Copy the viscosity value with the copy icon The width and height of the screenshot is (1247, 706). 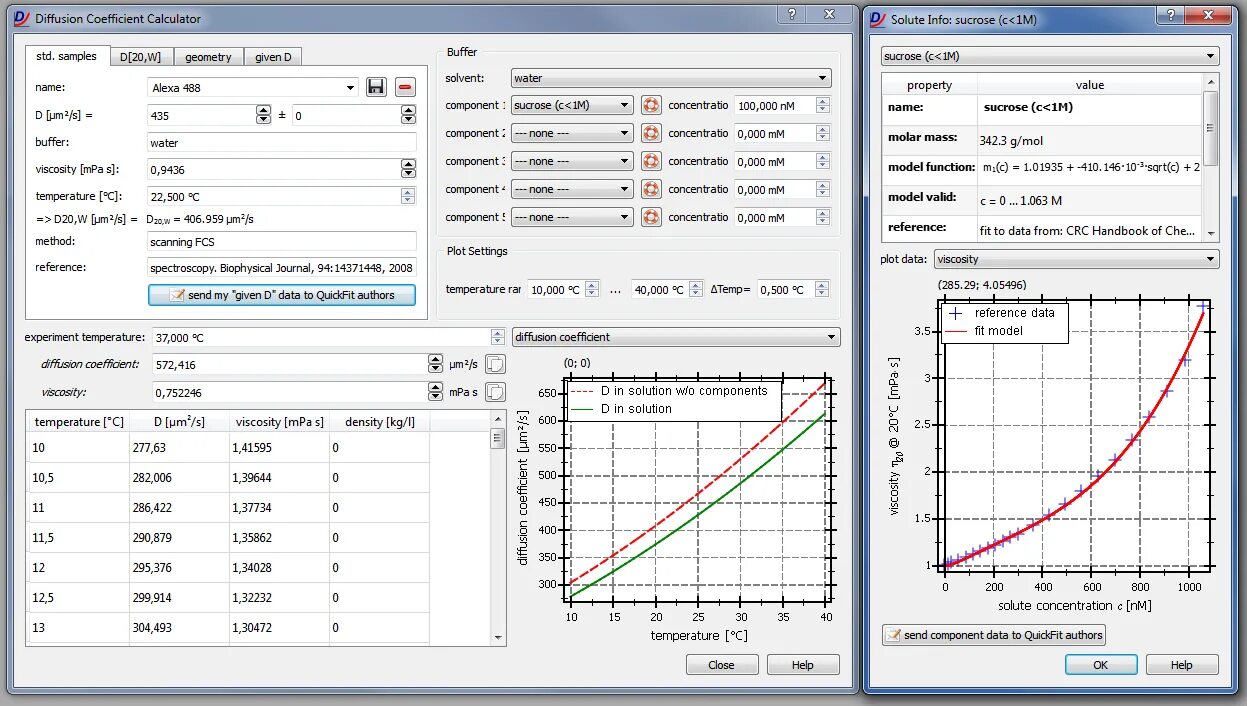coord(496,392)
